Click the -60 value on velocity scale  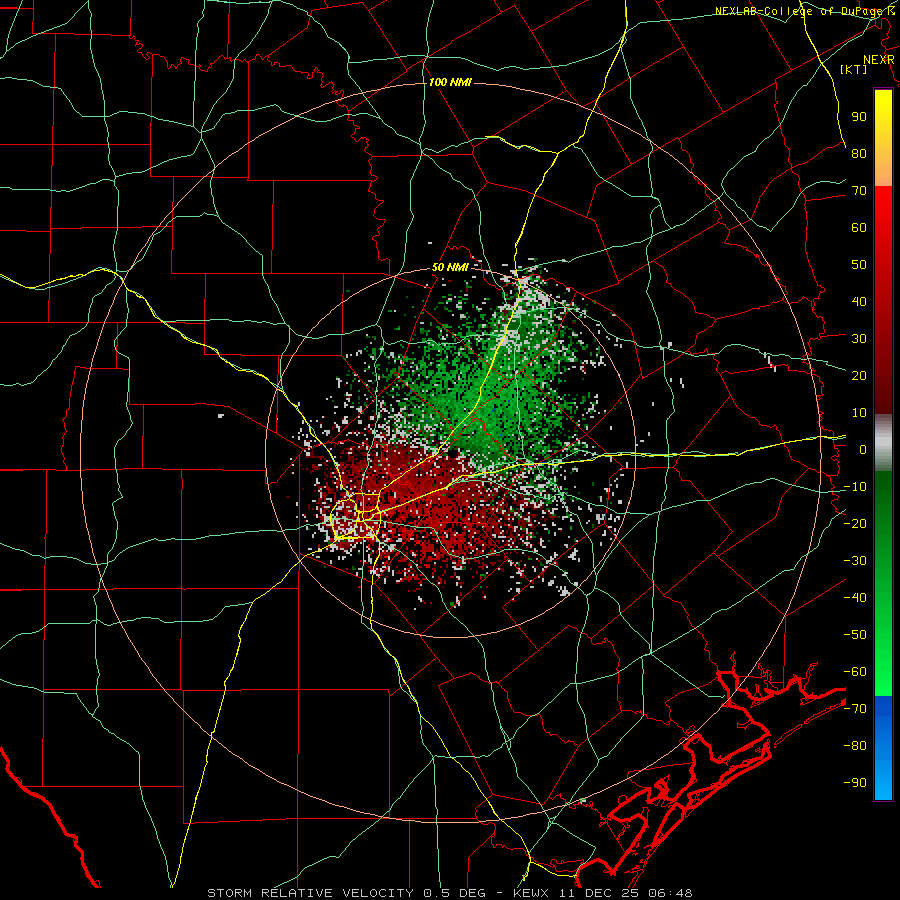(855, 672)
